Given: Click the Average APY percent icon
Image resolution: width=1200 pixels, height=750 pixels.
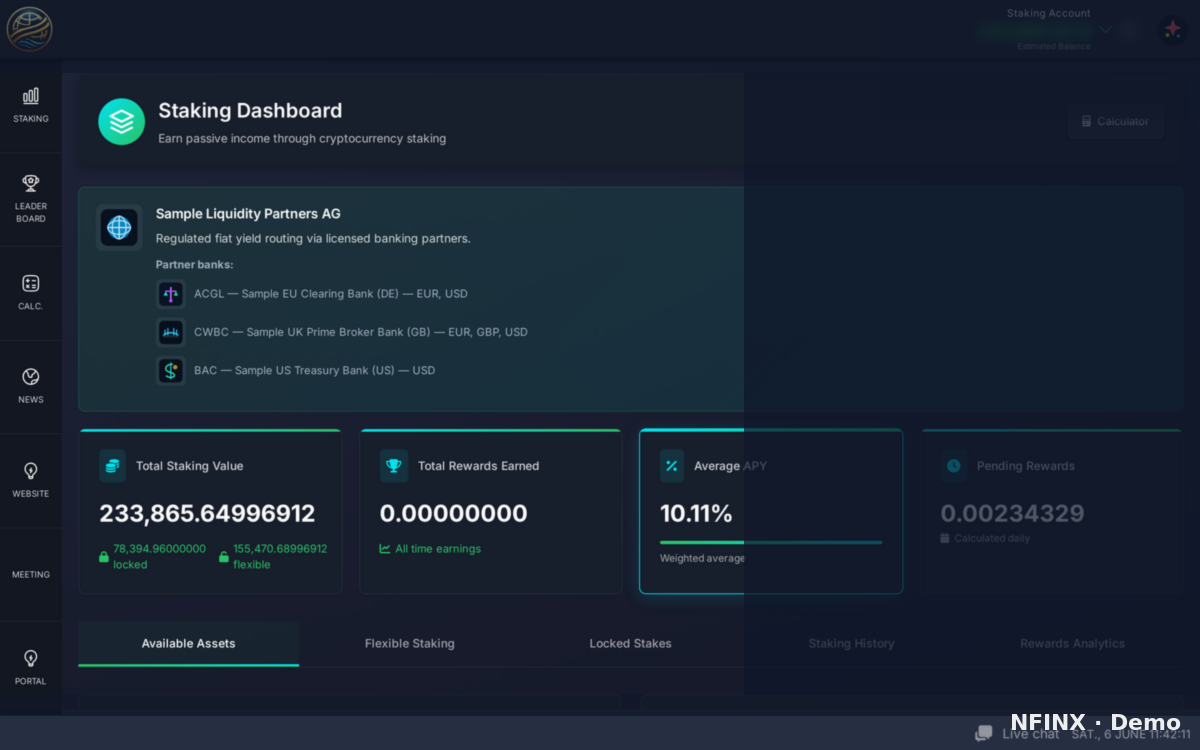Looking at the screenshot, I should click(x=672, y=466).
